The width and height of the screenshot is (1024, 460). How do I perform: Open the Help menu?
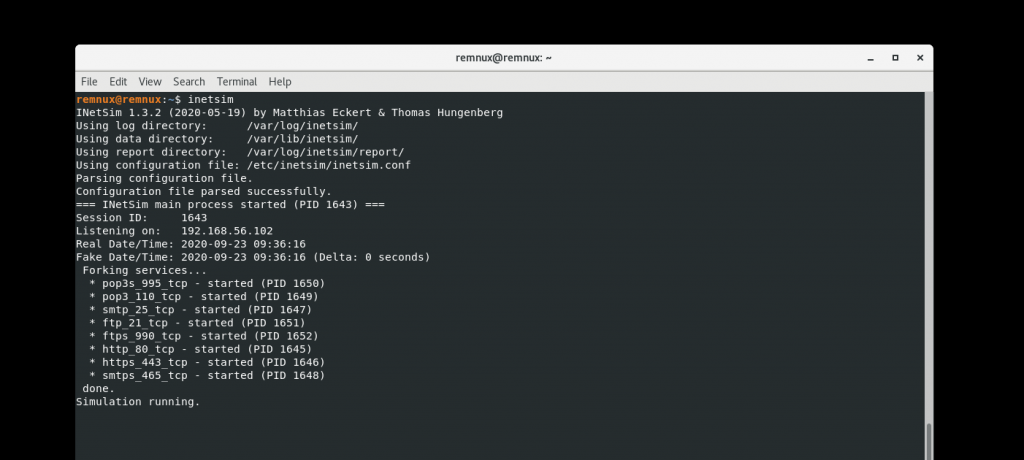[x=280, y=82]
